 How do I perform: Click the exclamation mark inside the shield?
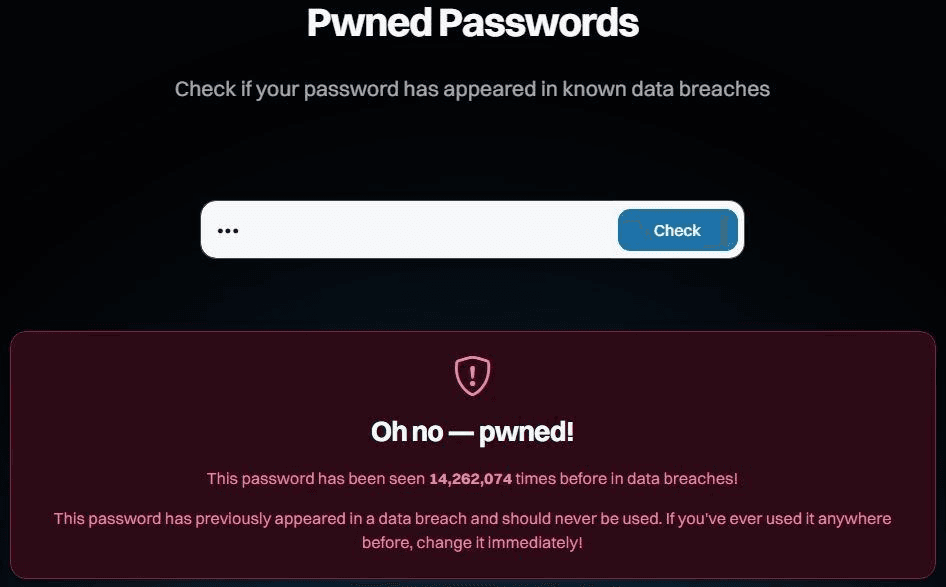[x=472, y=375]
